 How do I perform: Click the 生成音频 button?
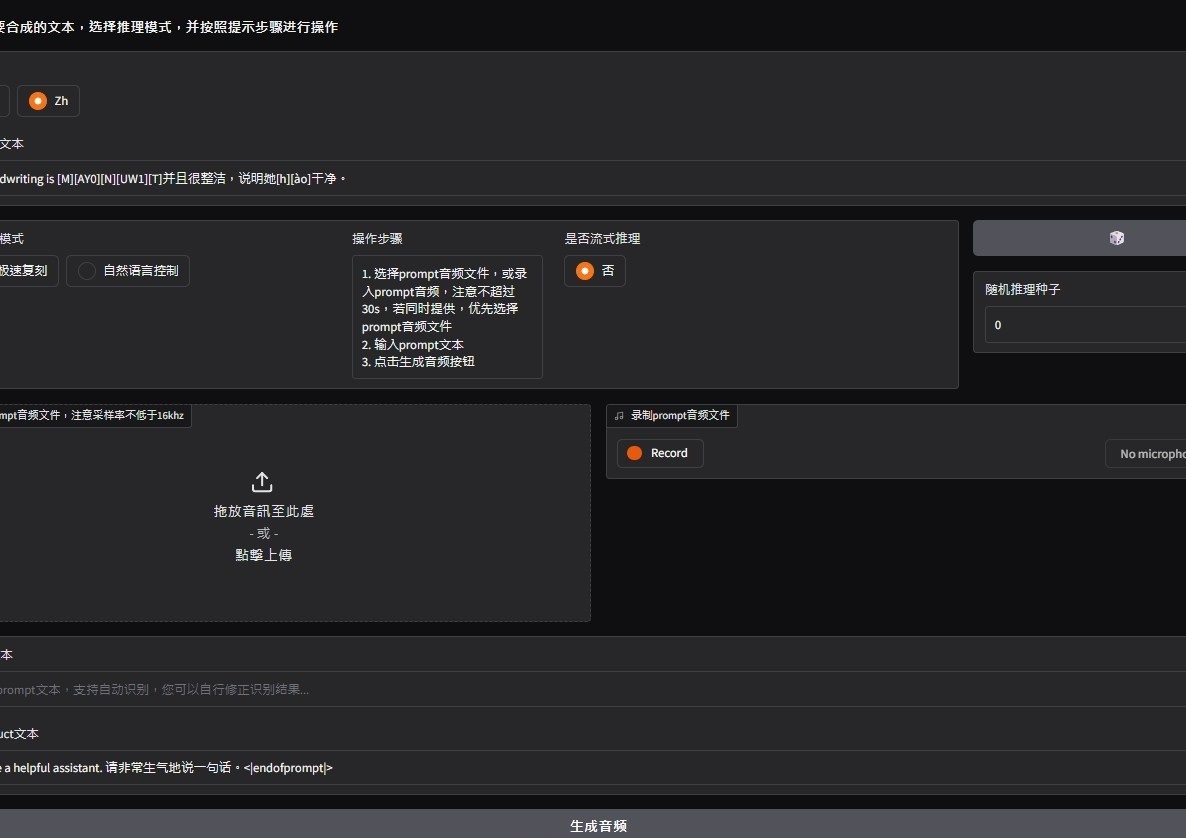coord(597,825)
